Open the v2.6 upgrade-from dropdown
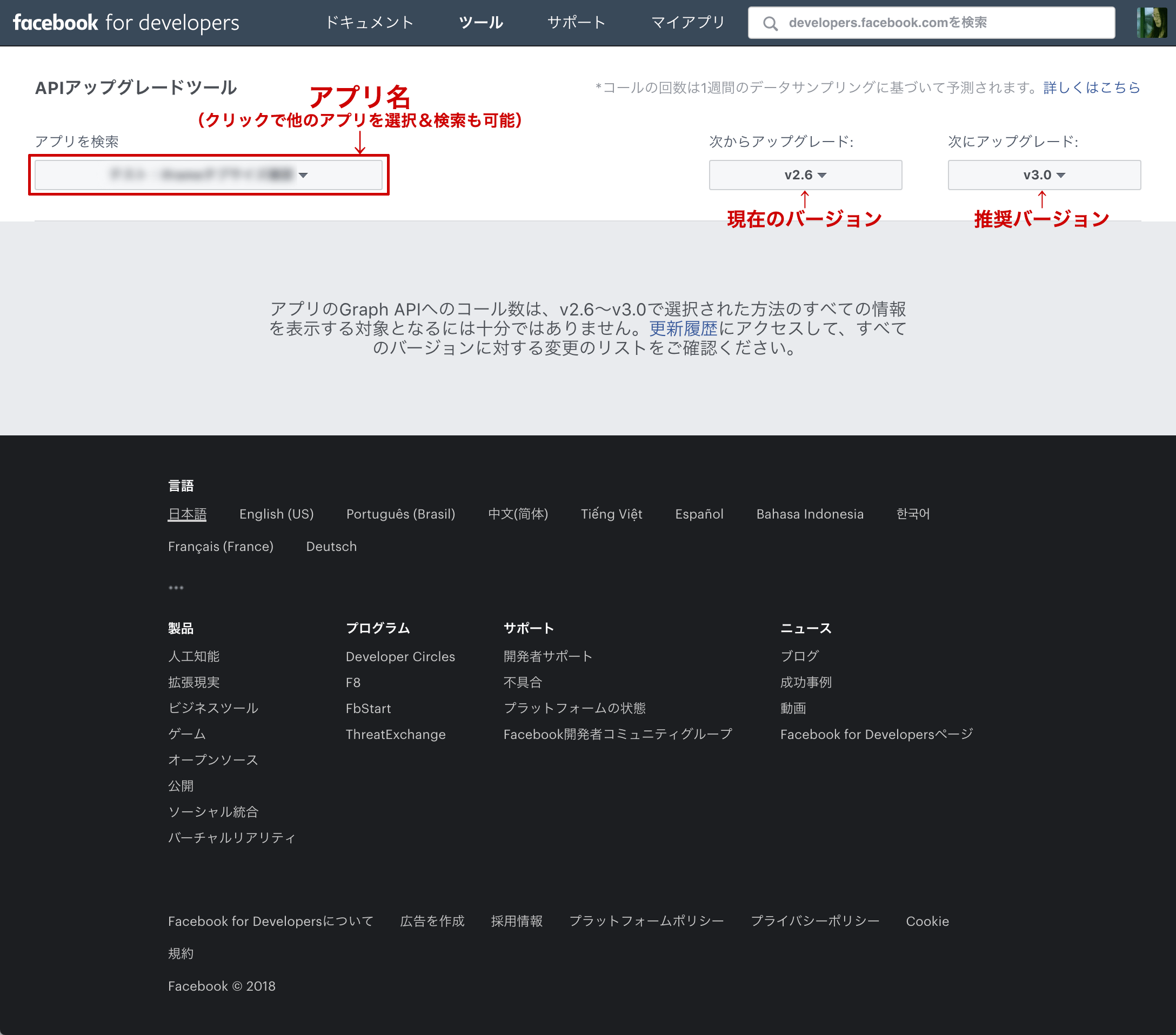The height and width of the screenshot is (1035, 1176). pyautogui.click(x=805, y=175)
